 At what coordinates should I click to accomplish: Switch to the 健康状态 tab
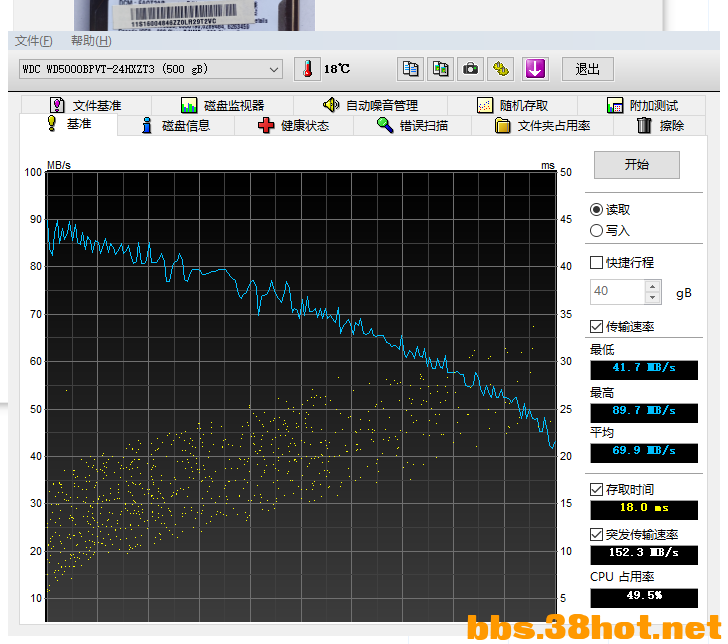click(x=294, y=125)
